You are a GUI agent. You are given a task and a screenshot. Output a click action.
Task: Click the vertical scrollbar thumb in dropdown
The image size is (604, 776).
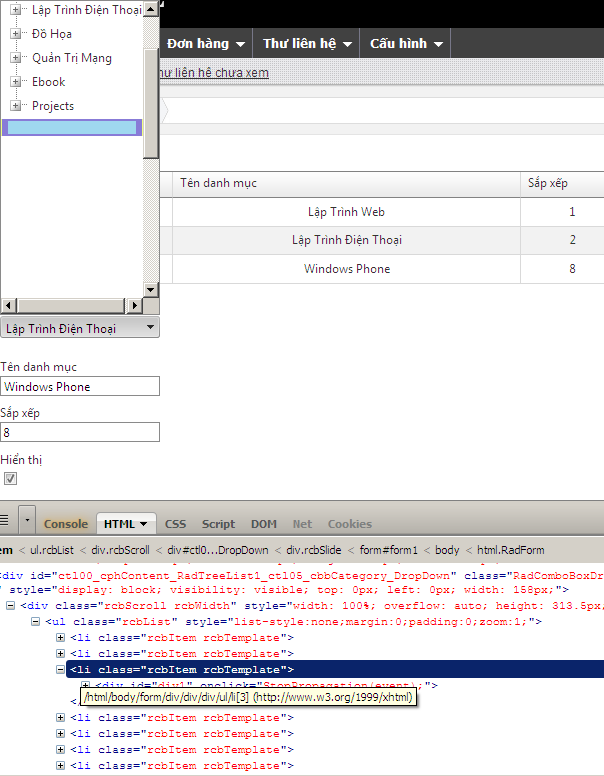151,103
